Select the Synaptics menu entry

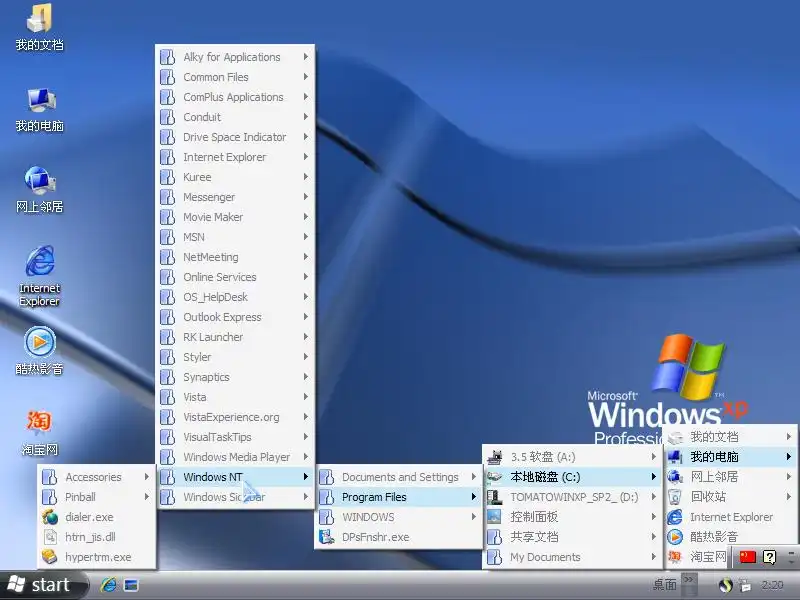point(235,377)
